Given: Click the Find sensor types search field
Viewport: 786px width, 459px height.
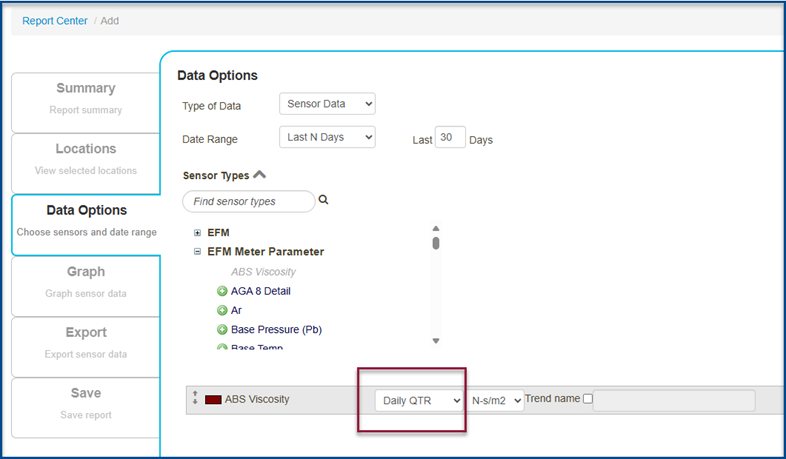Looking at the screenshot, I should [x=248, y=201].
